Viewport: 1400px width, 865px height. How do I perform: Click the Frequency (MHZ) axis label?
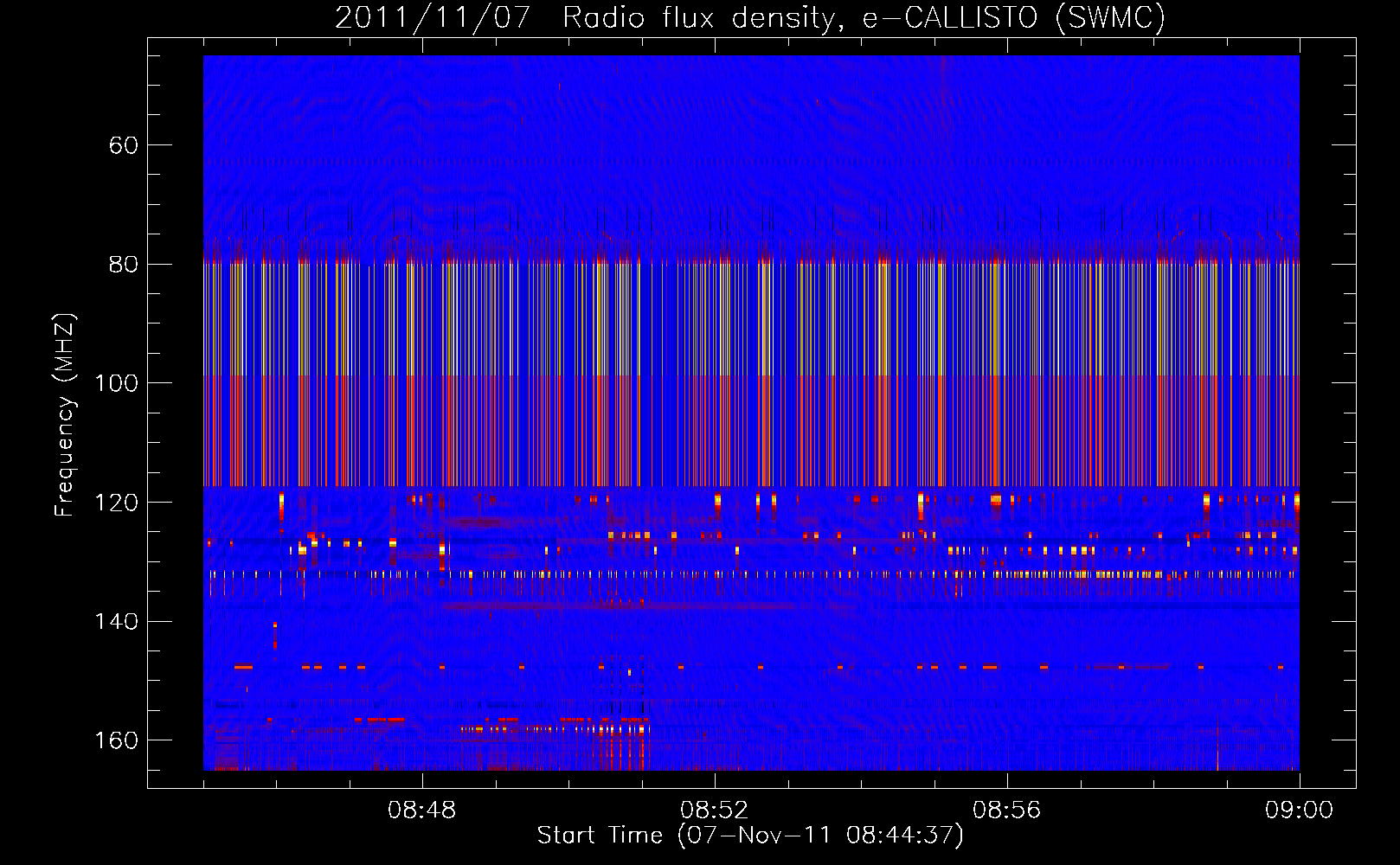[x=65, y=414]
